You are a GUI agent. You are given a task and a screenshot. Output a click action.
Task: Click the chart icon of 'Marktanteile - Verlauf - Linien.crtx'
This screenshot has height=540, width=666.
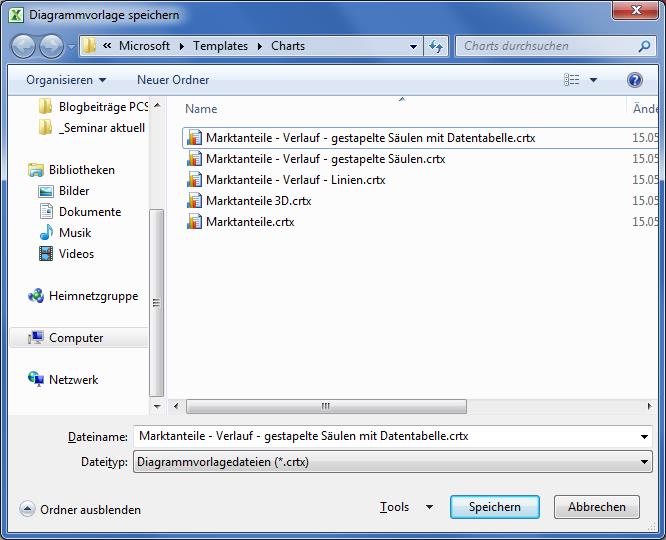[x=195, y=180]
